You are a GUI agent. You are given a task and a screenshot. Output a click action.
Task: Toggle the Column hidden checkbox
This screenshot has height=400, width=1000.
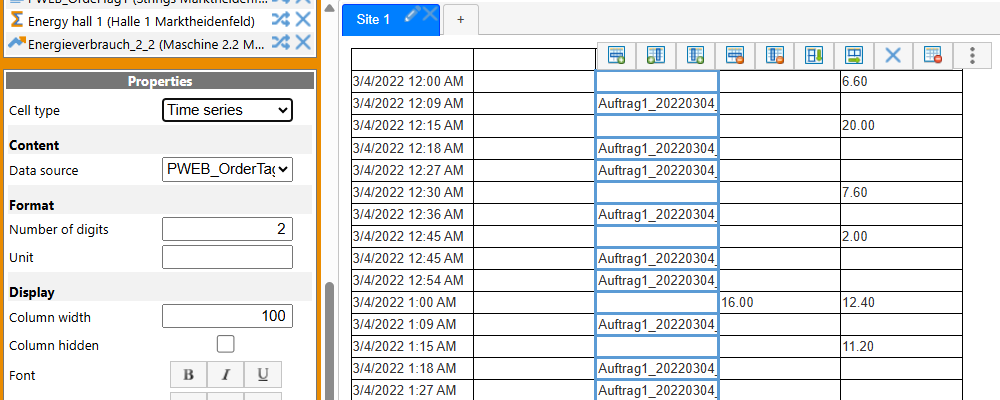pyautogui.click(x=226, y=345)
